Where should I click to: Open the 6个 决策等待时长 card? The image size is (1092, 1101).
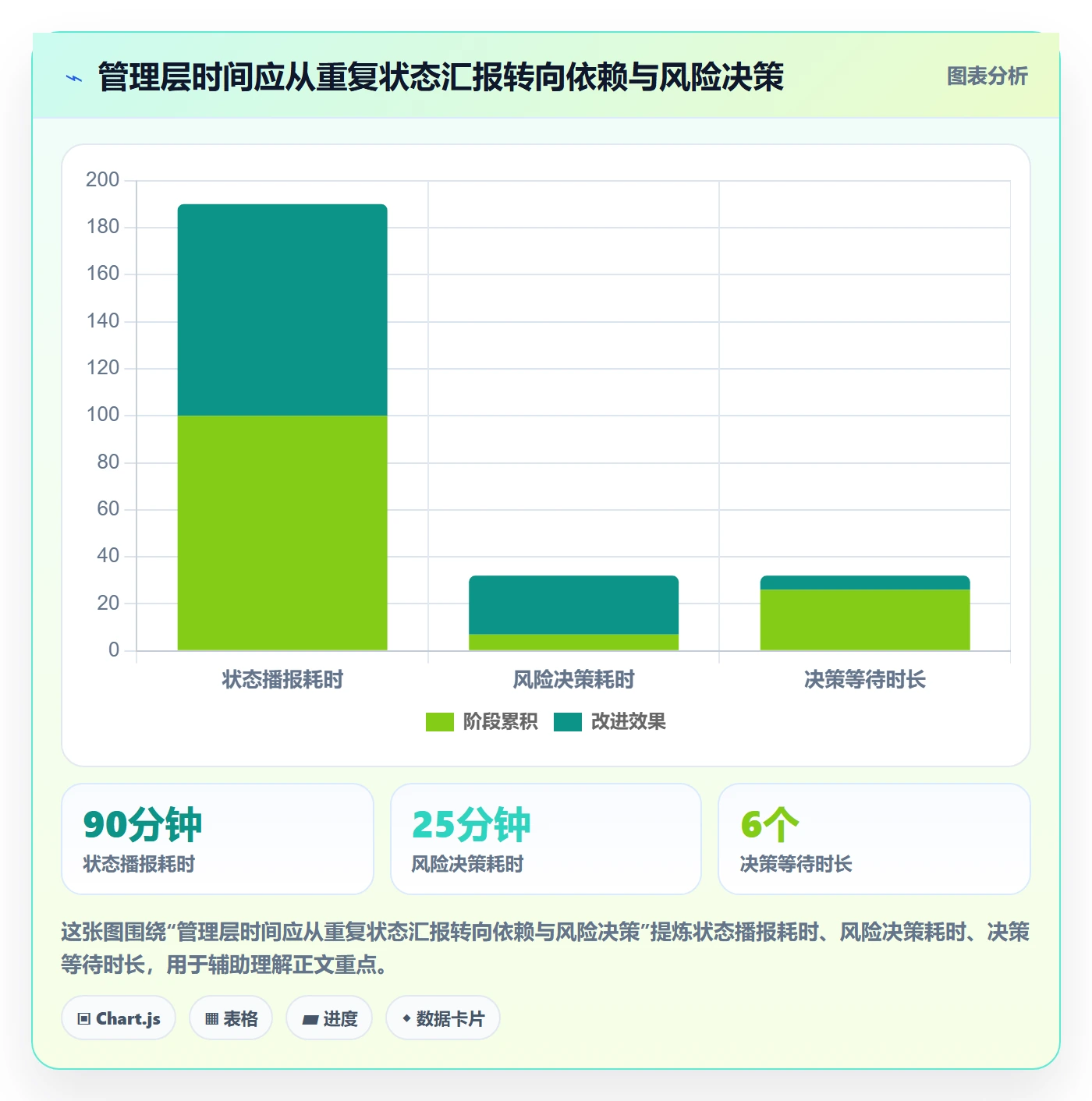tap(874, 839)
